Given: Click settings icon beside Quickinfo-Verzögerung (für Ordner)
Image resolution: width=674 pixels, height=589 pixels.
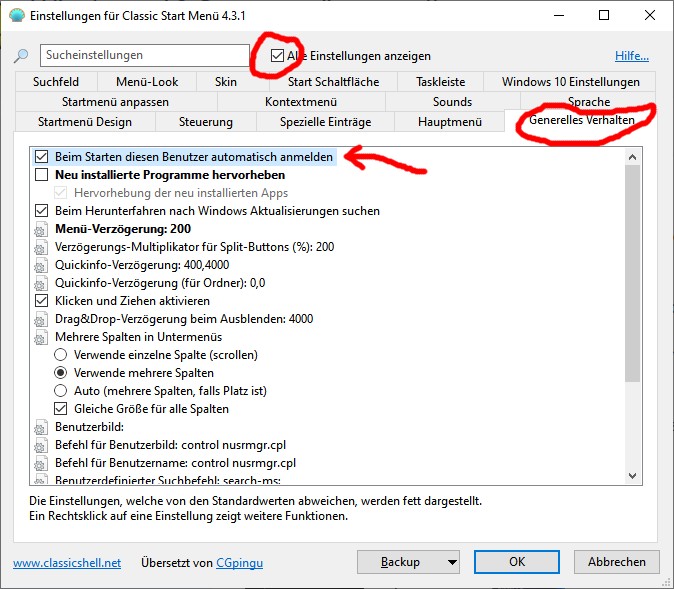Looking at the screenshot, I should coord(41,283).
